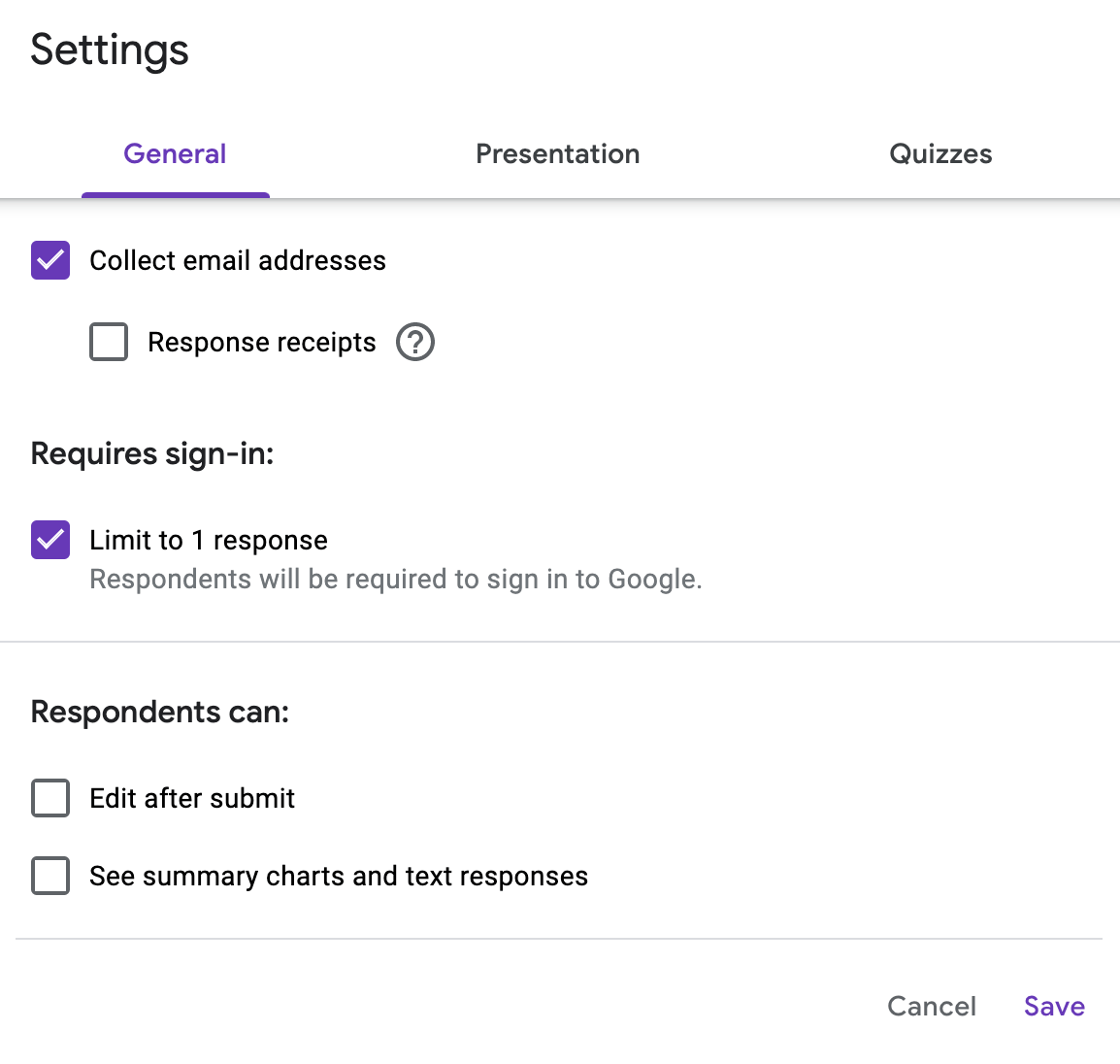
Task: Enable the Response receipts checkbox
Action: point(109,343)
